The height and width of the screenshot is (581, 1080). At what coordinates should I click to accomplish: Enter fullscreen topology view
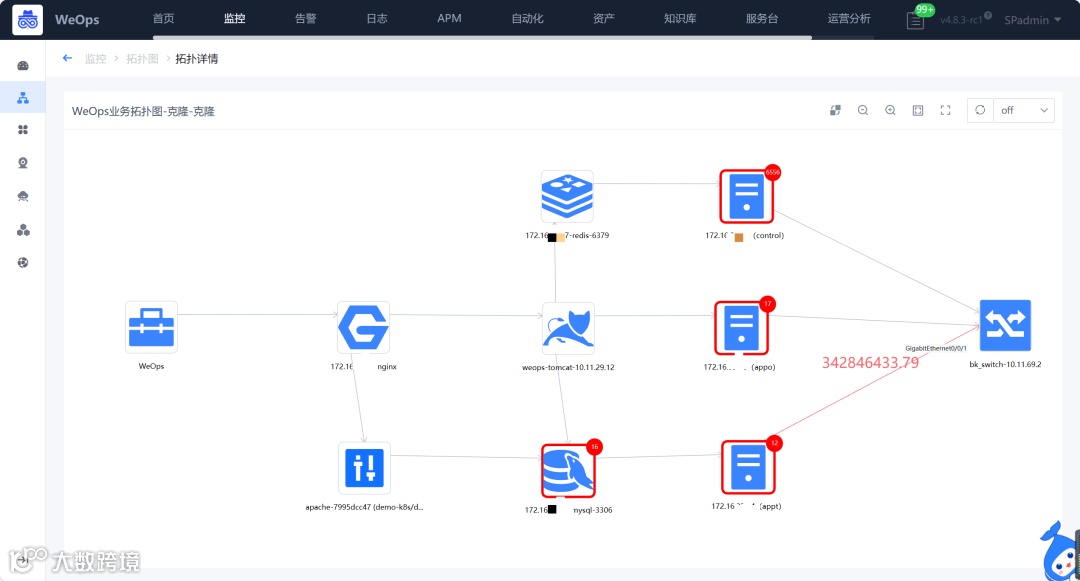click(946, 110)
